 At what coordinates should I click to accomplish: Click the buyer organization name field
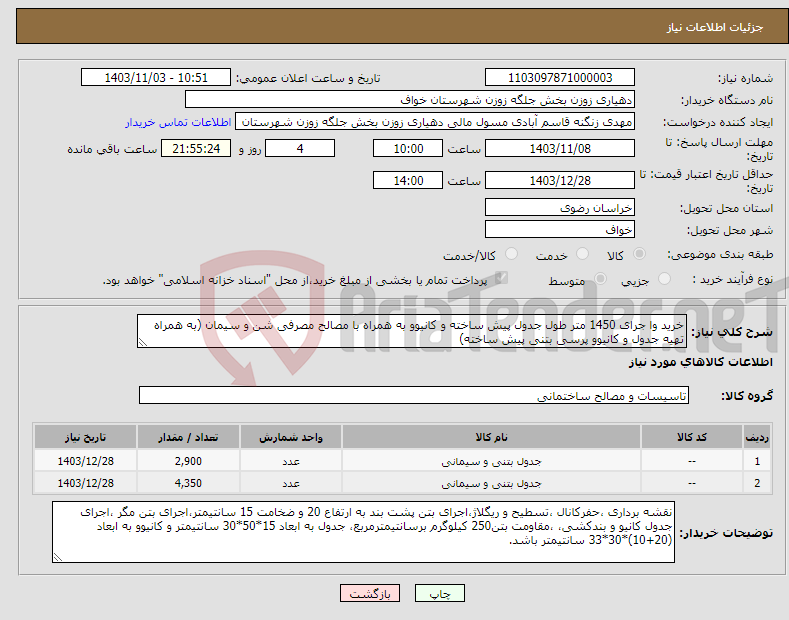[410, 100]
